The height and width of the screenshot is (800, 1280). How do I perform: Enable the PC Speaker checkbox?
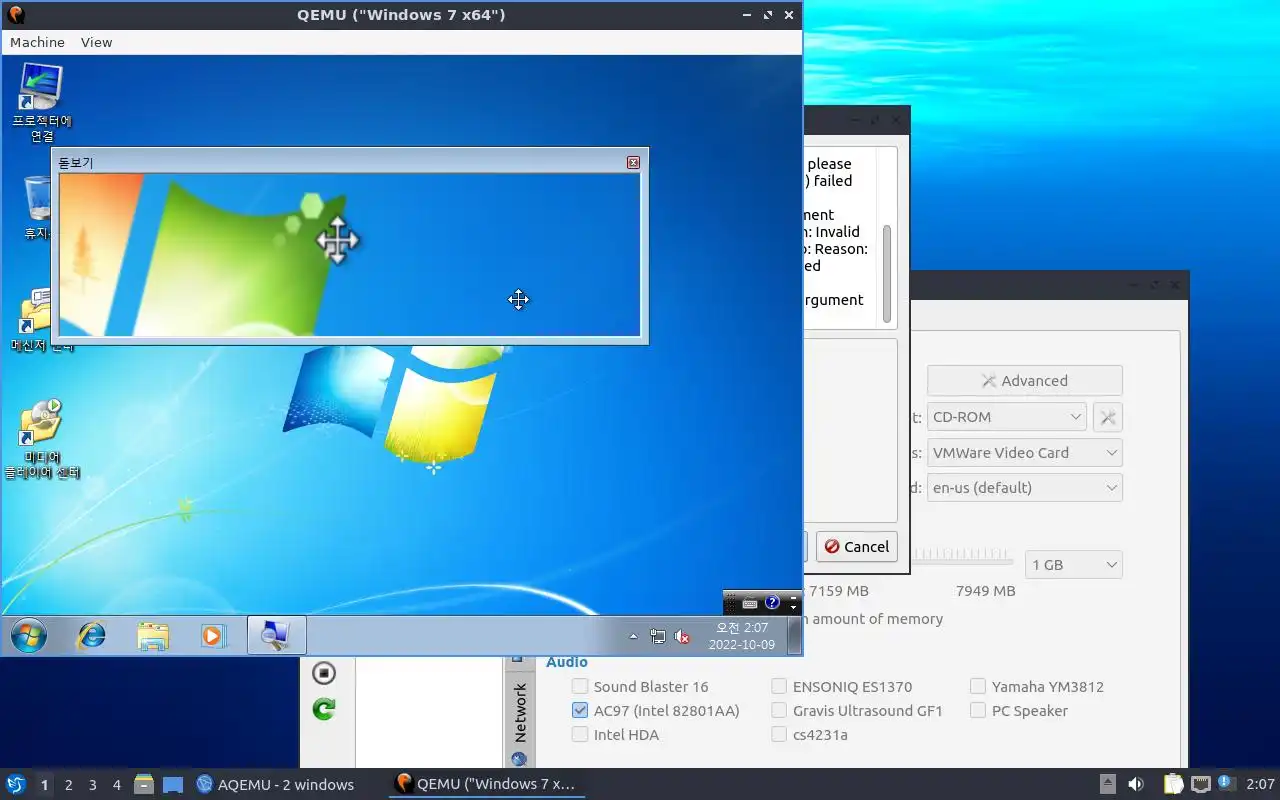978,711
